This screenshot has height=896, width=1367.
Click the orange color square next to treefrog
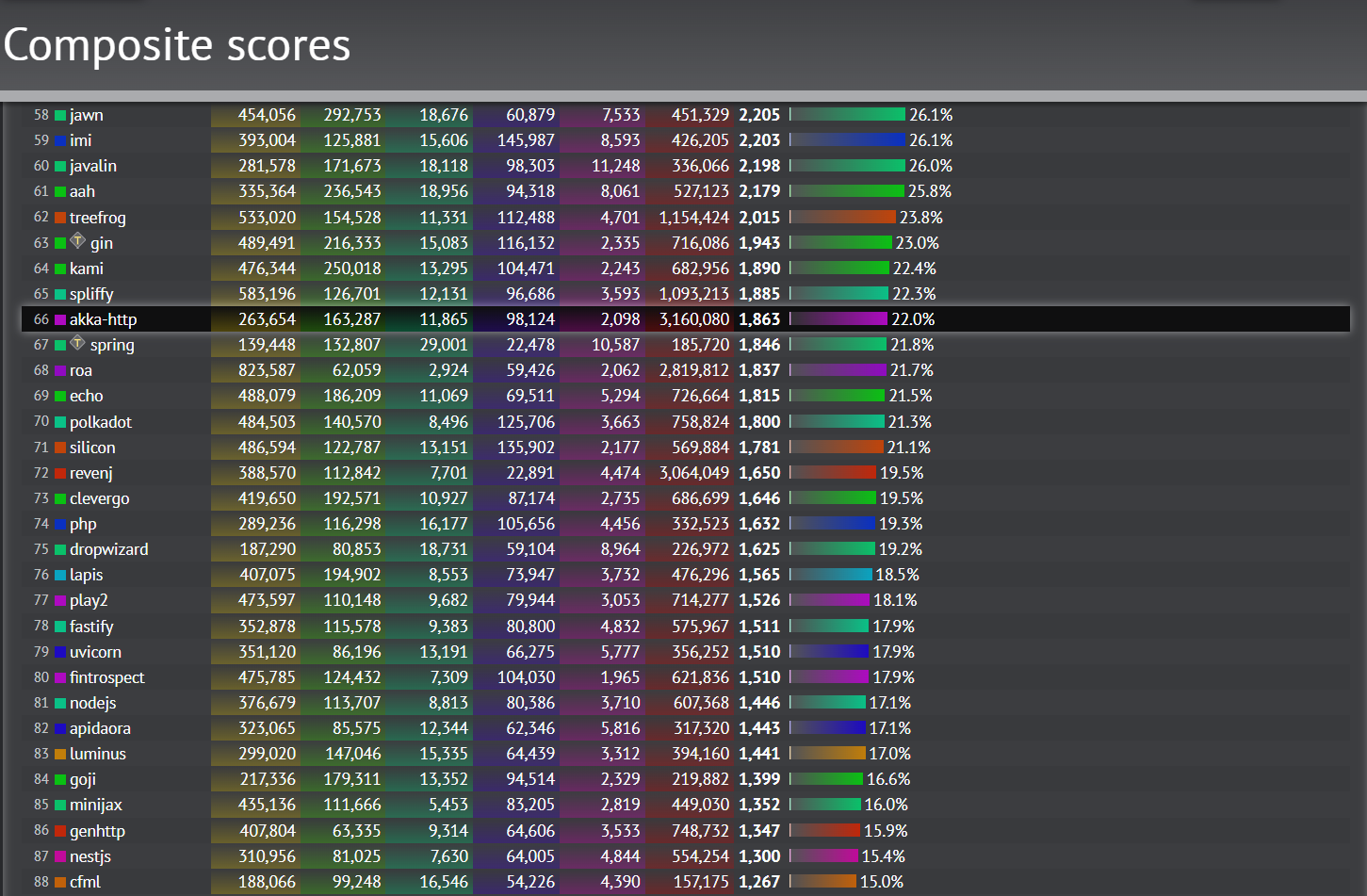60,218
